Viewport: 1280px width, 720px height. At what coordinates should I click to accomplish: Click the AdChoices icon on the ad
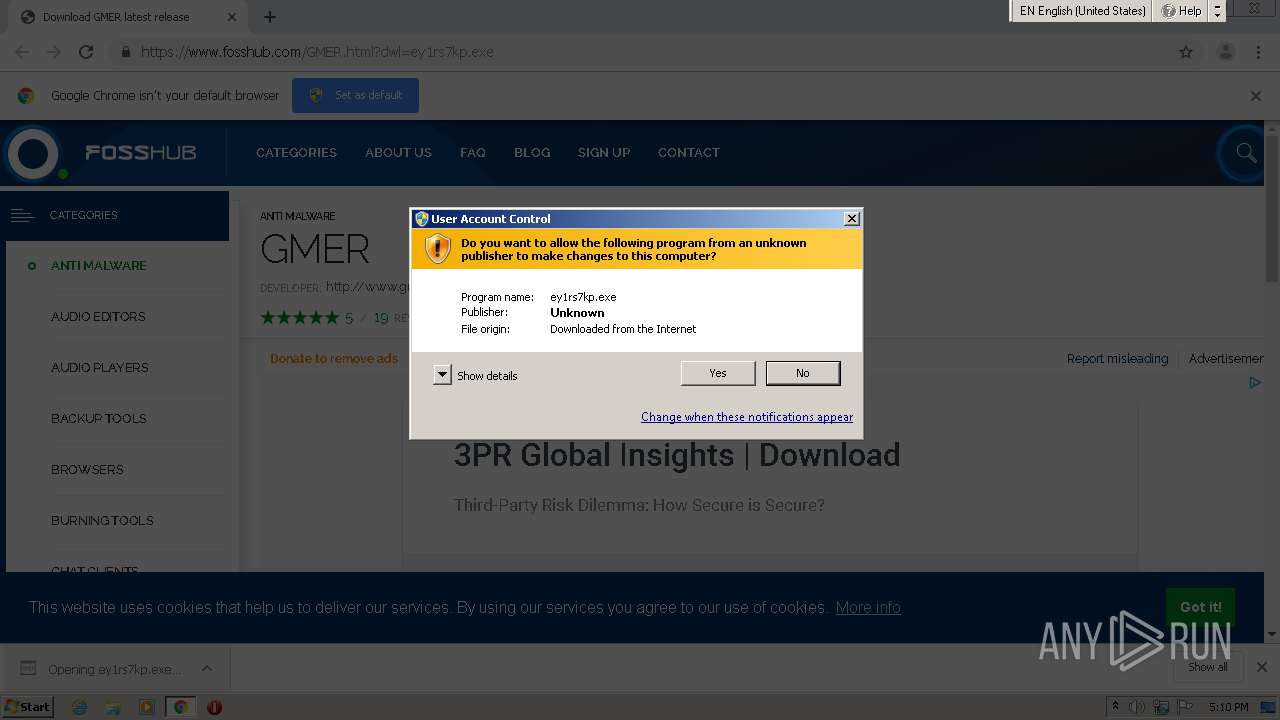pos(1255,382)
